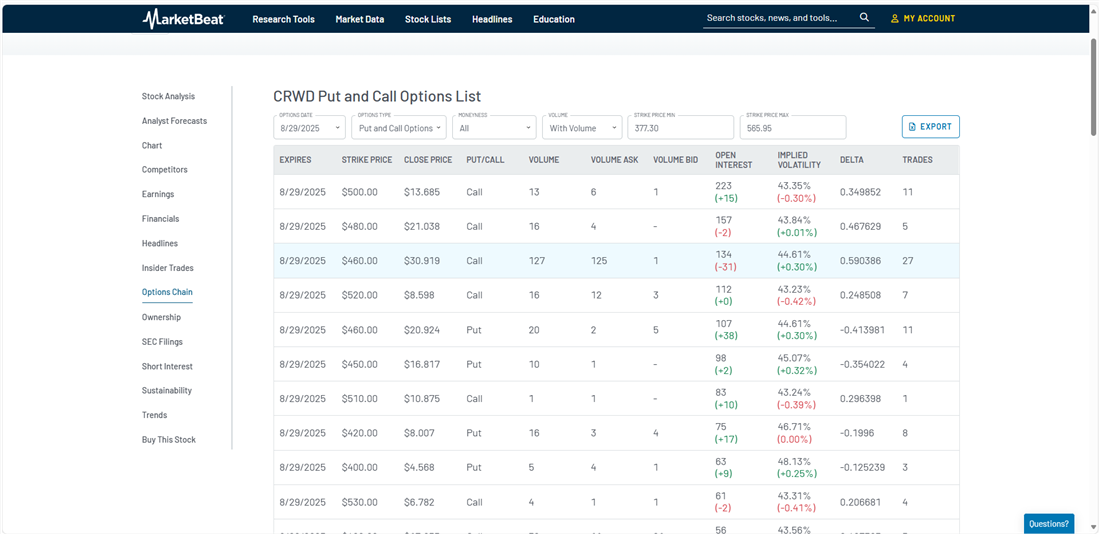Open the Options Date dropdown
The width and height of the screenshot is (1100, 534).
(309, 128)
